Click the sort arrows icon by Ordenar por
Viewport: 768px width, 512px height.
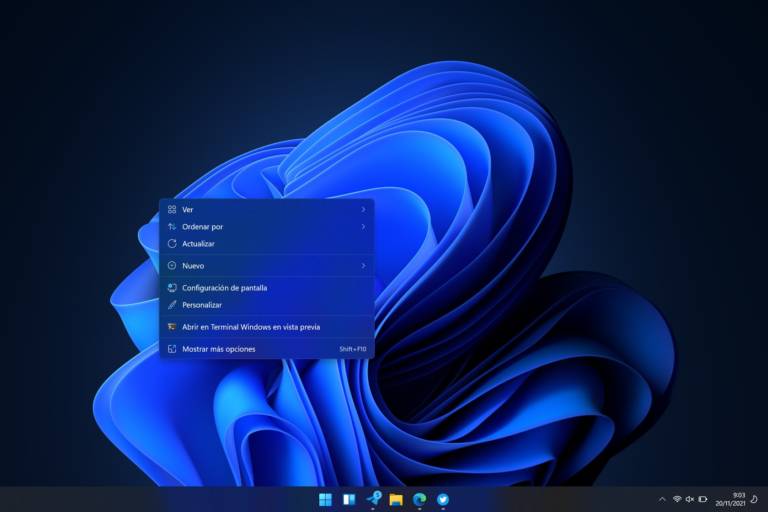[x=172, y=227]
